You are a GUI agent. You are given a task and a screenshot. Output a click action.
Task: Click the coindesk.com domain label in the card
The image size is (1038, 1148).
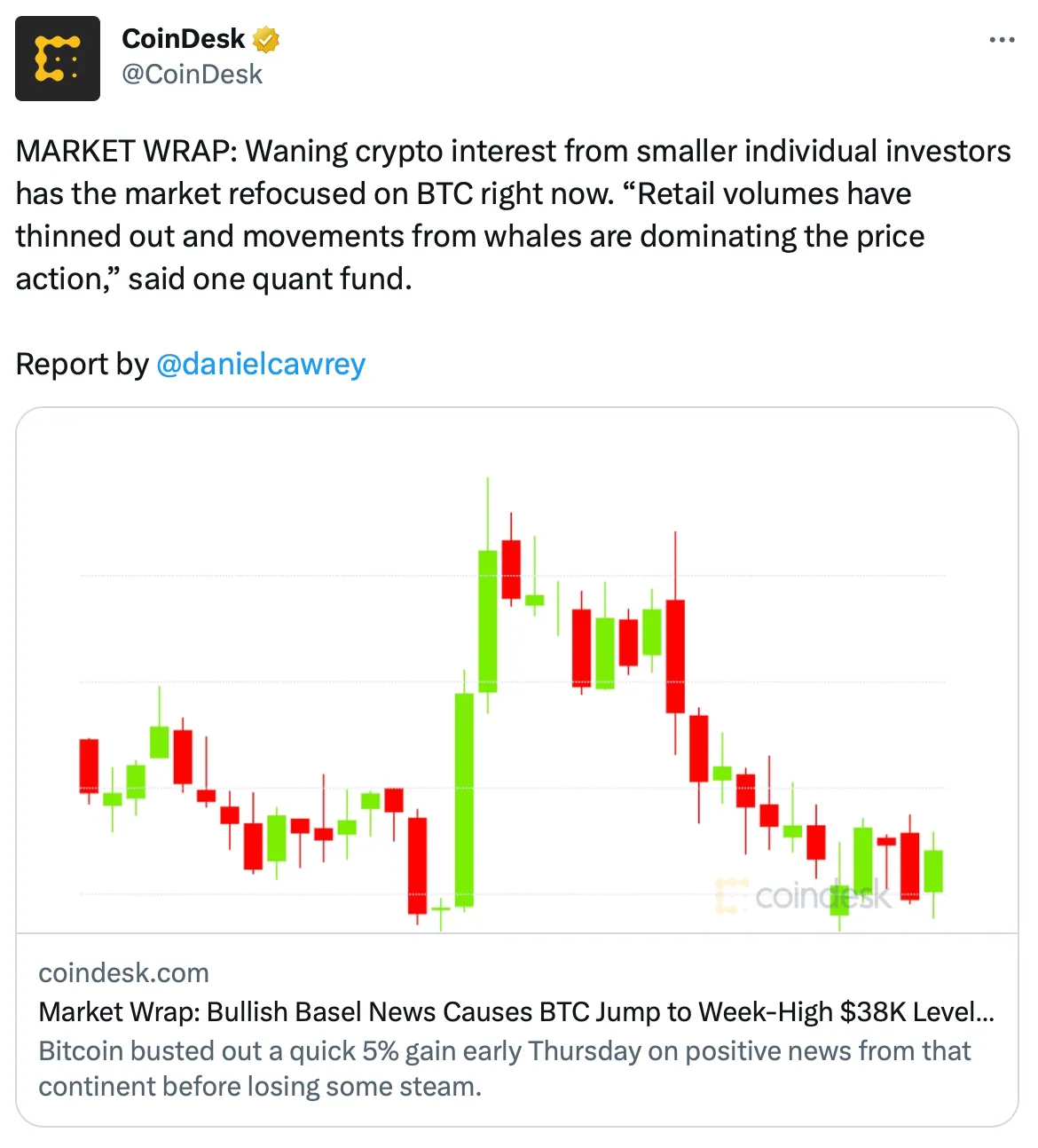(x=124, y=973)
